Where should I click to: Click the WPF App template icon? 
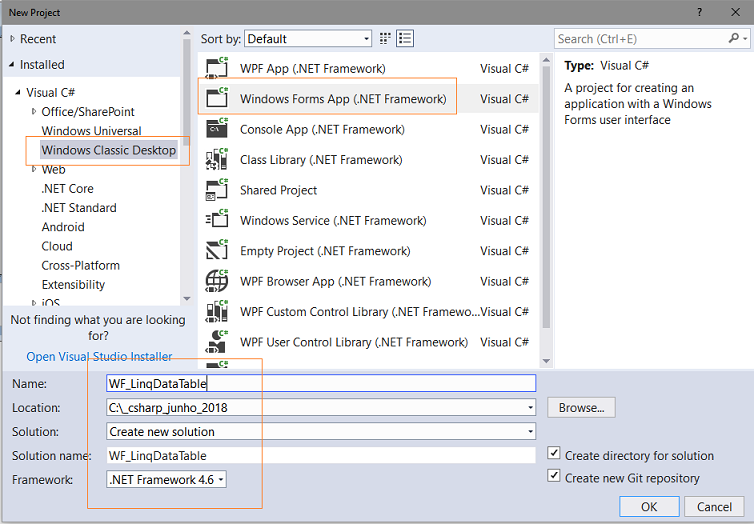(x=217, y=68)
